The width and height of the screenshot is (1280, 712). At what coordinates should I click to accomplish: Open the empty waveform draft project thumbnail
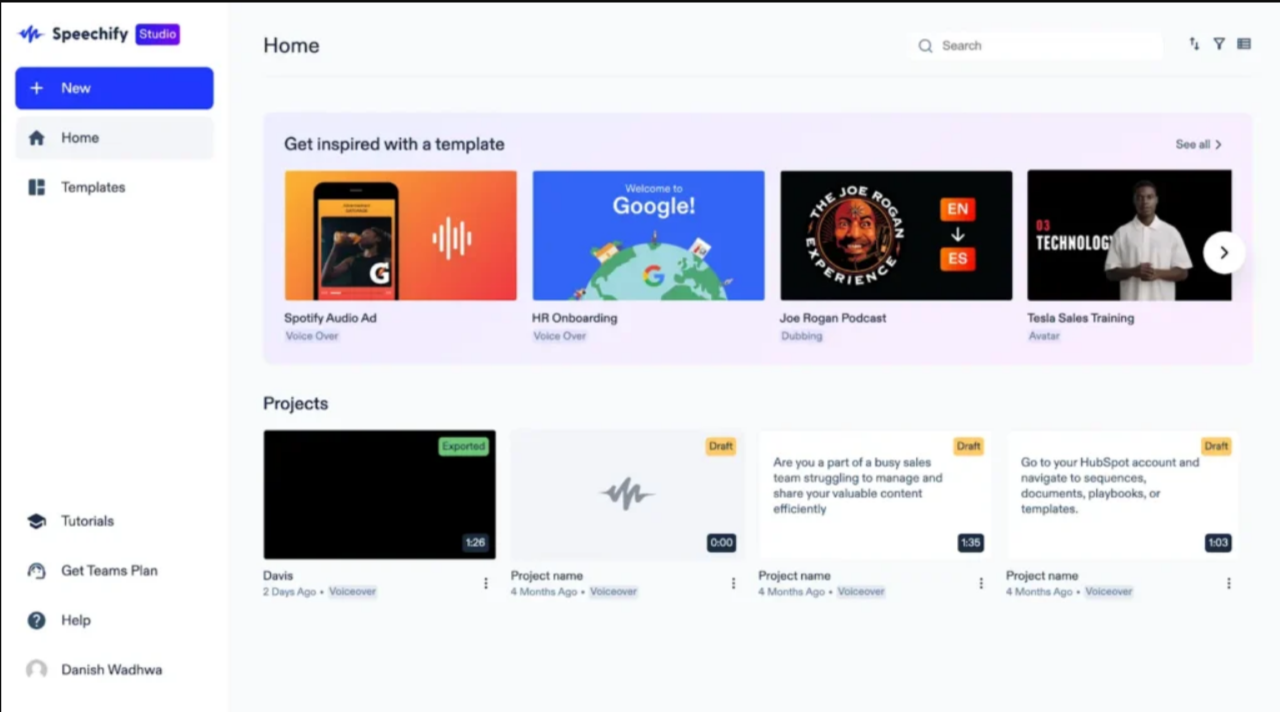(x=627, y=495)
